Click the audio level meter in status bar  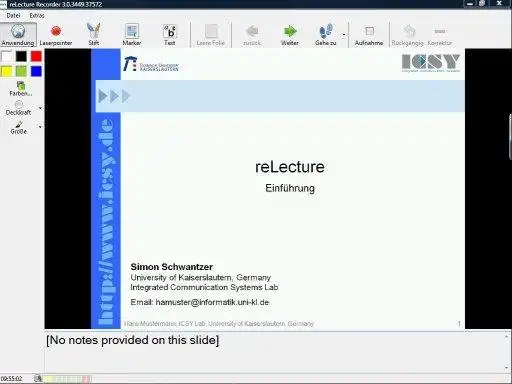(x=68, y=379)
